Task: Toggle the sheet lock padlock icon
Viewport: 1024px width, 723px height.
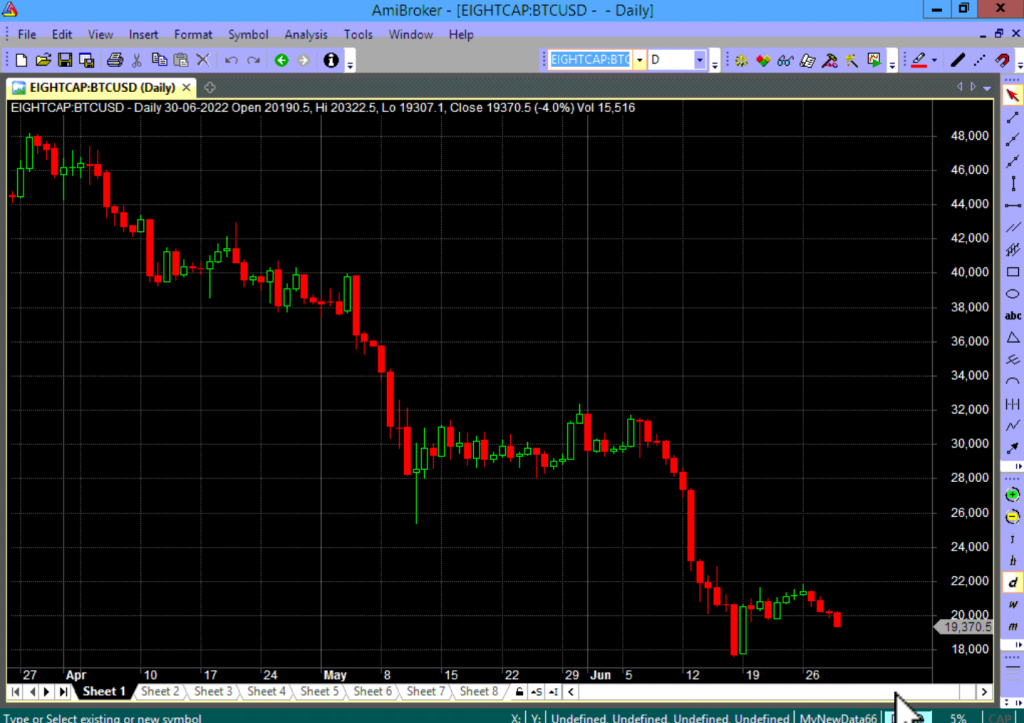Action: (519, 692)
